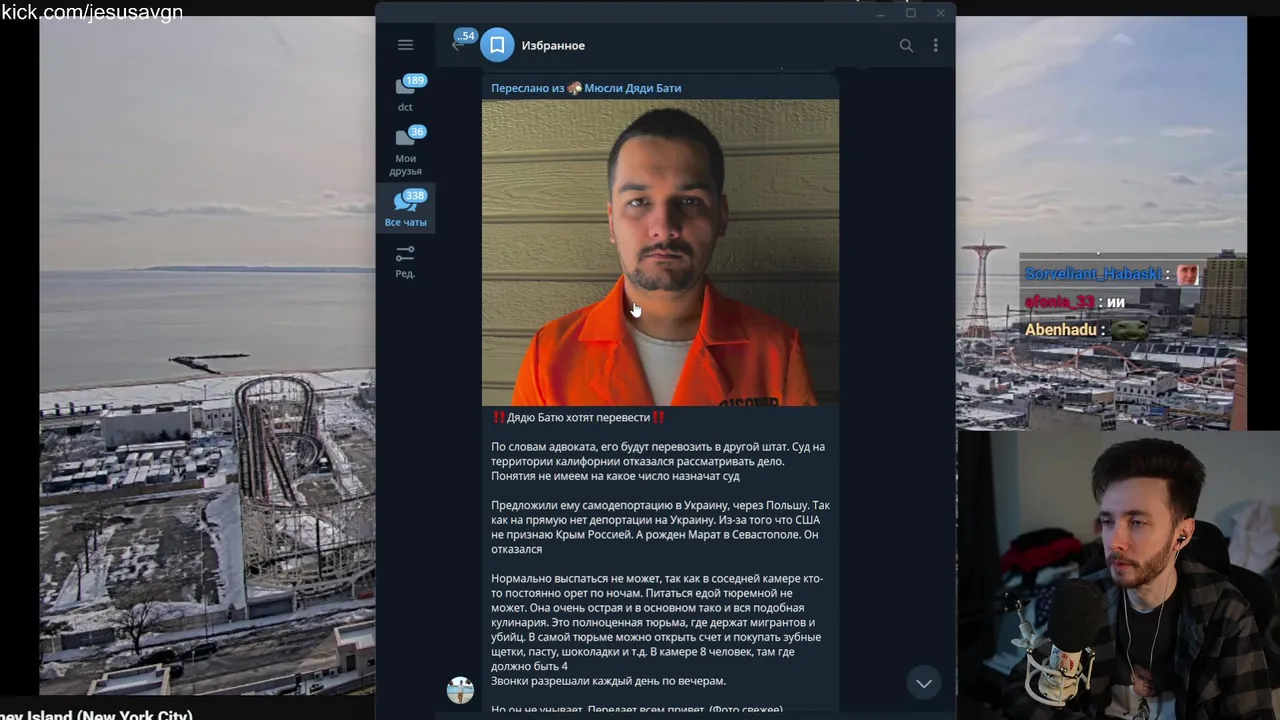Search inside the Избранное chat
This screenshot has width=1280, height=720.
coord(906,45)
